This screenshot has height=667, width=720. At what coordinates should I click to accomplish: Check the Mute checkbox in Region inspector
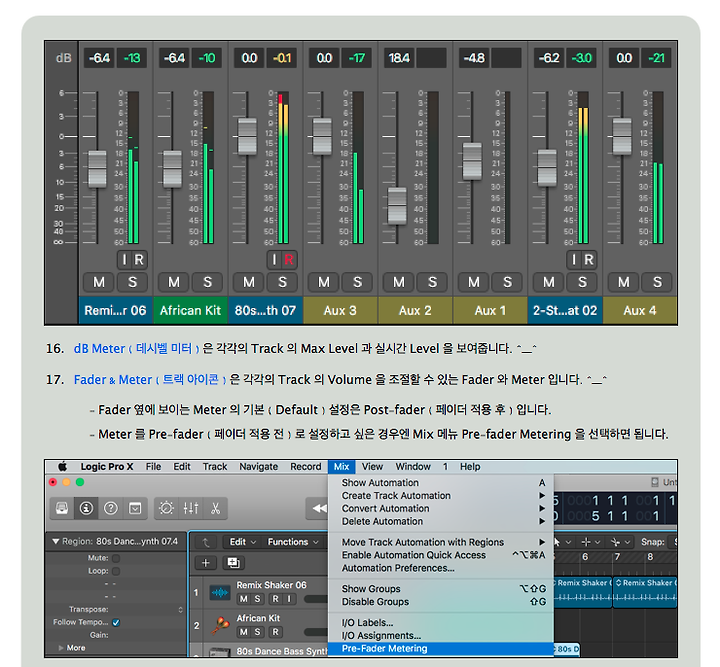click(116, 558)
